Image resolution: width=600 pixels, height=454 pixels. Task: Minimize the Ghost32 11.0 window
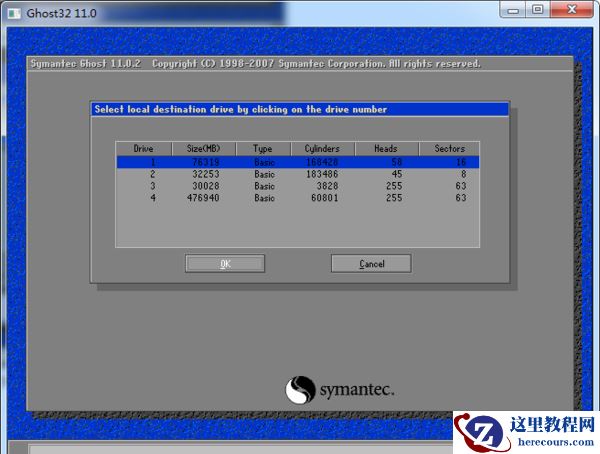(x=513, y=10)
